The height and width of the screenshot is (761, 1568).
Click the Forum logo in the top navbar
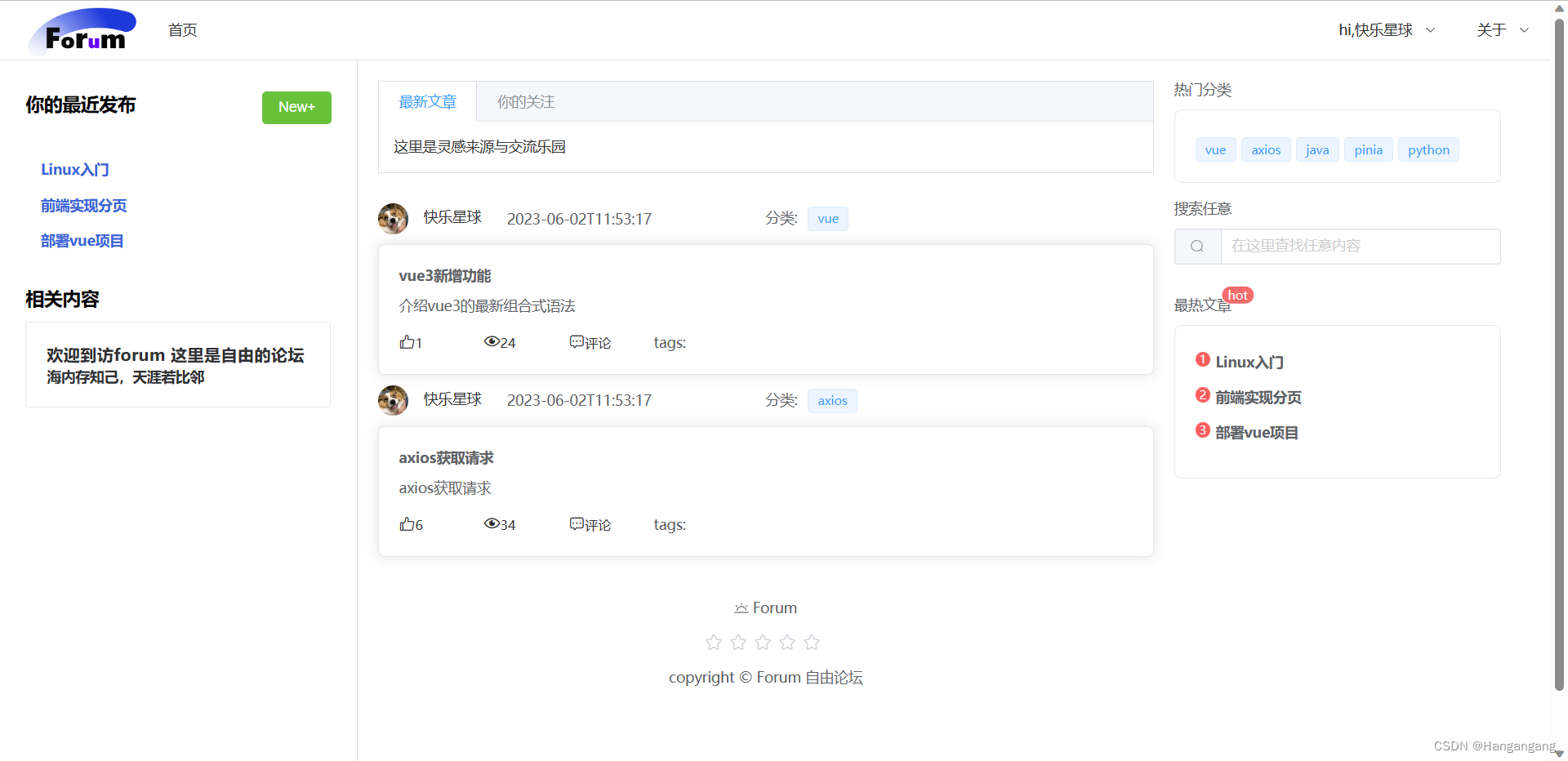82,31
